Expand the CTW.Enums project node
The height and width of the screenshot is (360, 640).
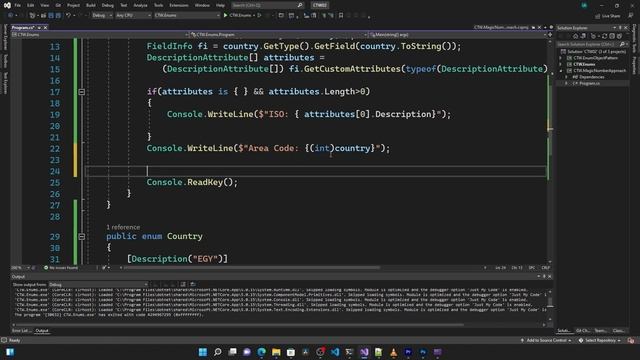pos(561,64)
